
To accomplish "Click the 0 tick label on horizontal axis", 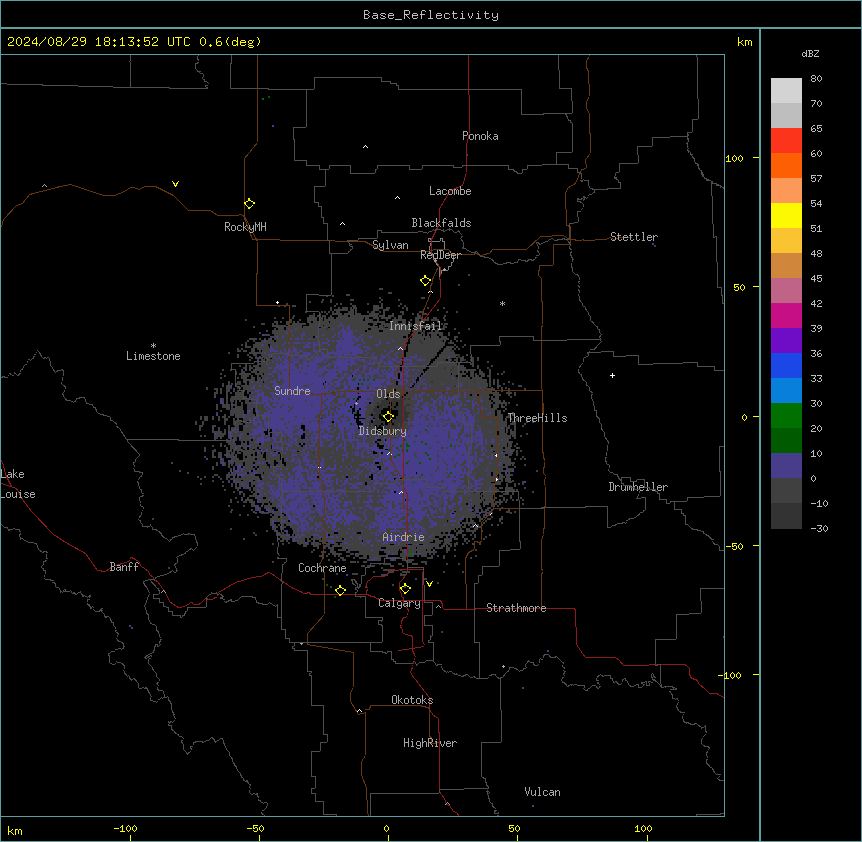I will point(386,828).
